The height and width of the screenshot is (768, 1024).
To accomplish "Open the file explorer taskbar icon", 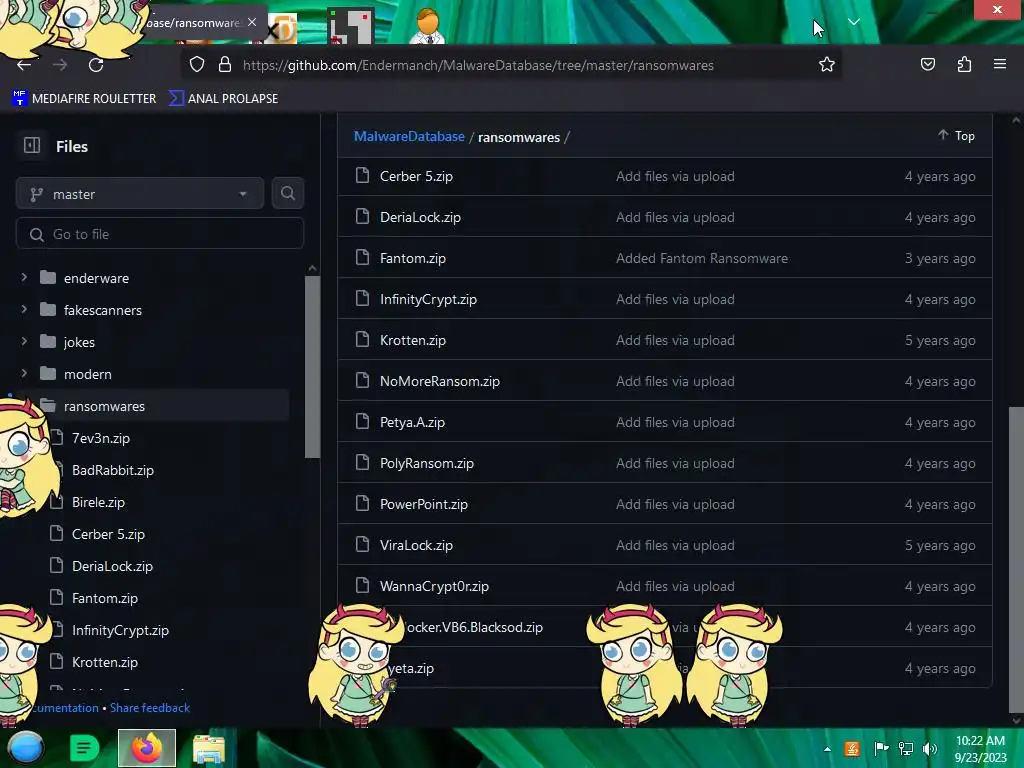I will [x=209, y=748].
